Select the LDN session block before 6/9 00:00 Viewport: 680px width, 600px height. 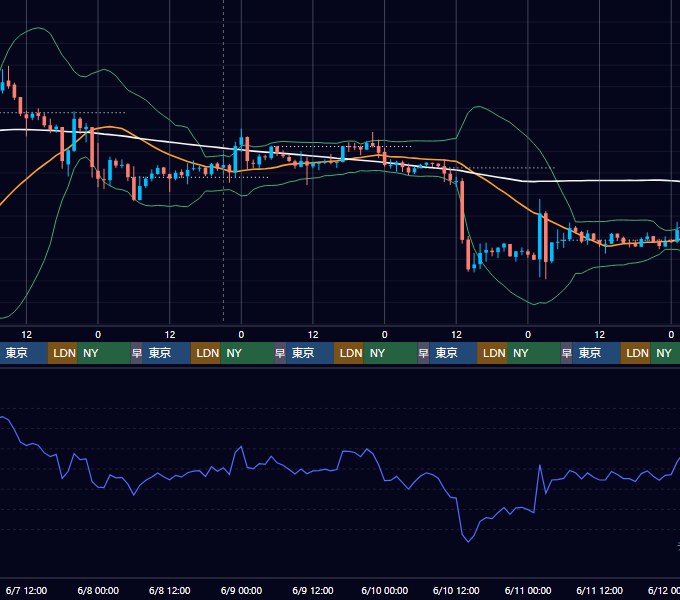(206, 353)
